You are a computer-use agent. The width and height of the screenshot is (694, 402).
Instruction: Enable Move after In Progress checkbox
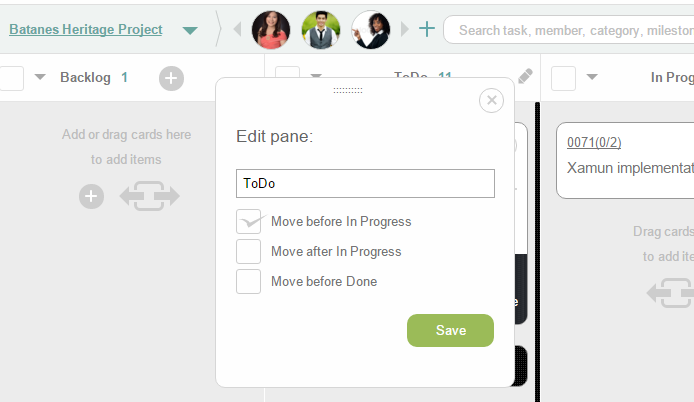pyautogui.click(x=248, y=251)
